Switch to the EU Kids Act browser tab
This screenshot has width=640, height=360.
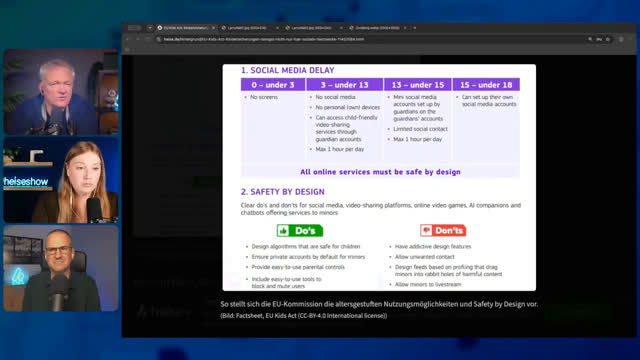tap(186, 28)
